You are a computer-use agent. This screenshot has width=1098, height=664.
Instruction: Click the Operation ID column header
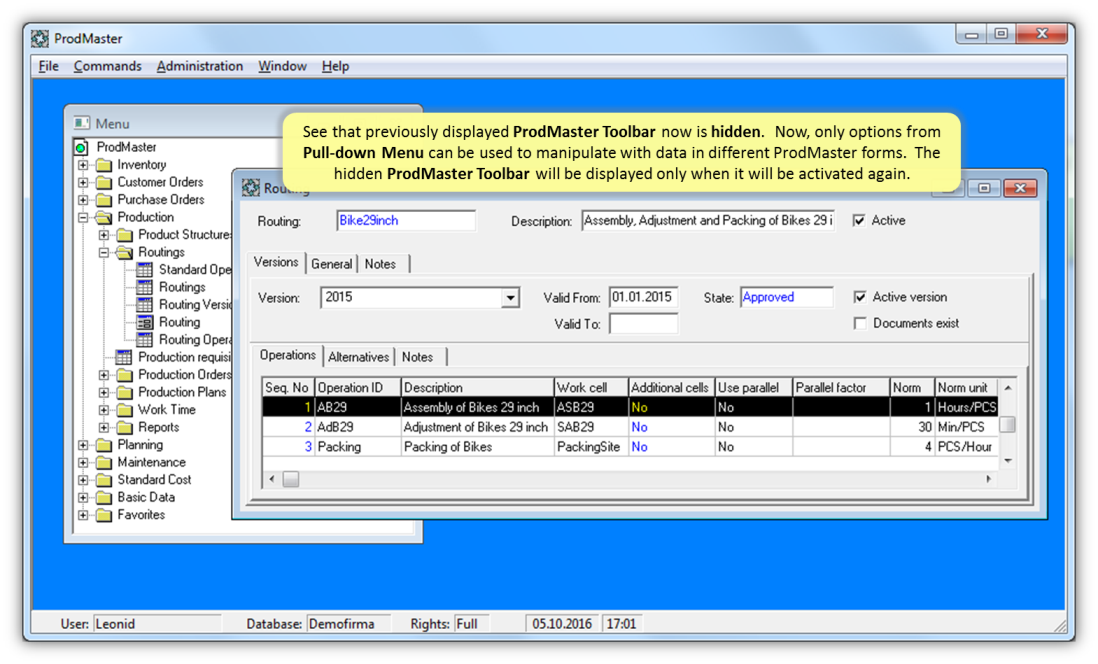click(x=356, y=387)
